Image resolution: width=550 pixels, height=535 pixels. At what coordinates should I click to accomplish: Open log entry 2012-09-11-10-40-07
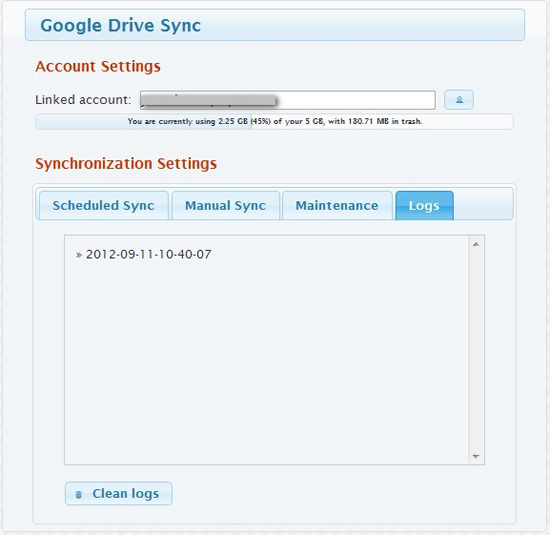(x=148, y=254)
